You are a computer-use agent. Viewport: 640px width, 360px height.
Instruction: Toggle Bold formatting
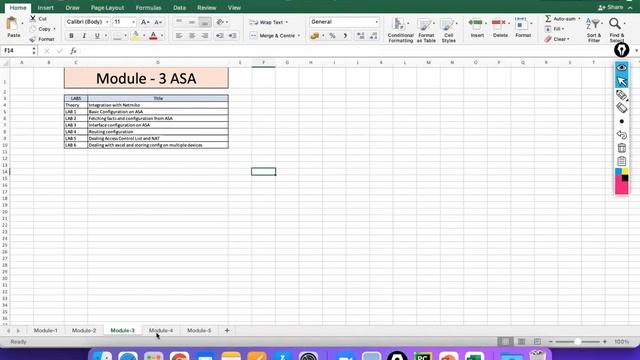coord(71,36)
